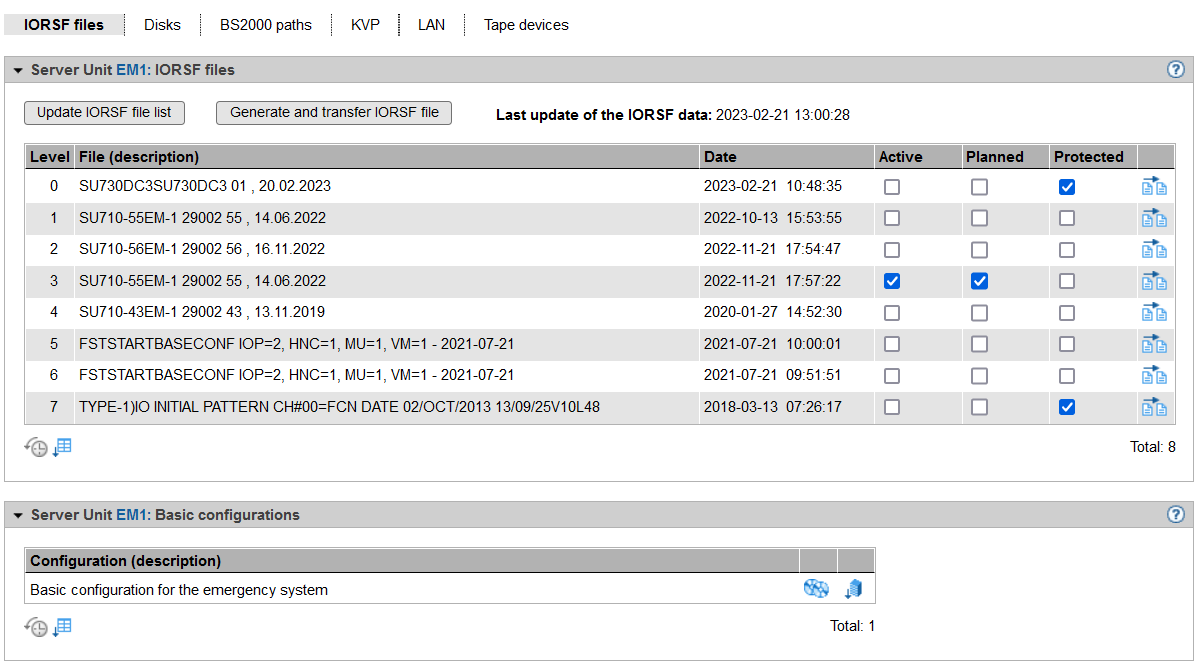Go to the Tape devices tab

click(x=526, y=25)
